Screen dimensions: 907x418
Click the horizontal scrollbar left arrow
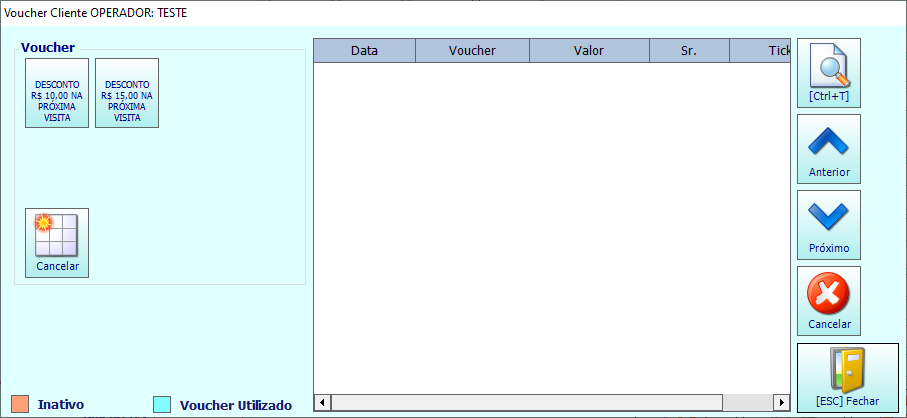322,402
